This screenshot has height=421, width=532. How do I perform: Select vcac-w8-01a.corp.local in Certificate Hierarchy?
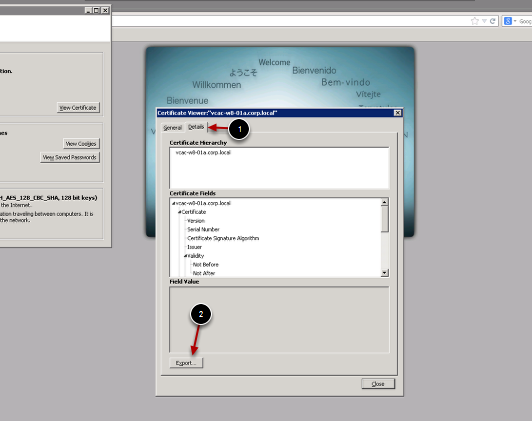pyautogui.click(x=203, y=153)
